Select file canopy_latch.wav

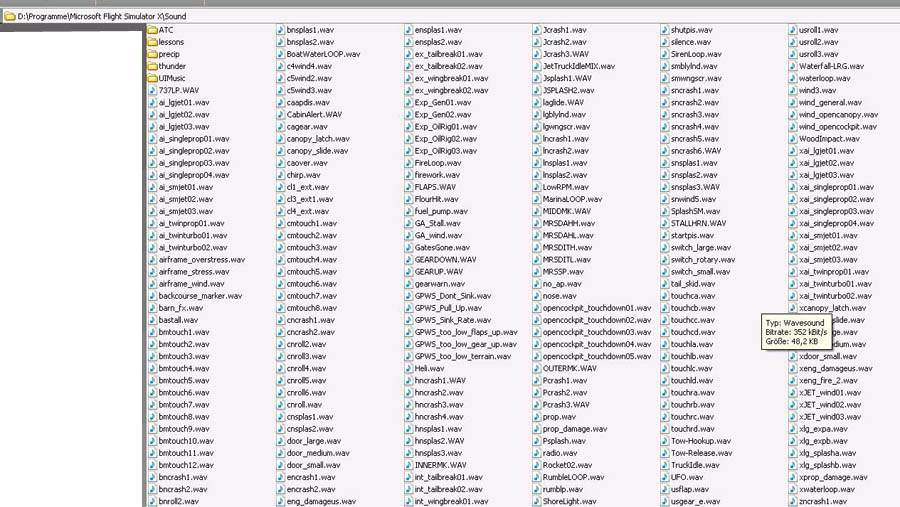click(x=318, y=138)
